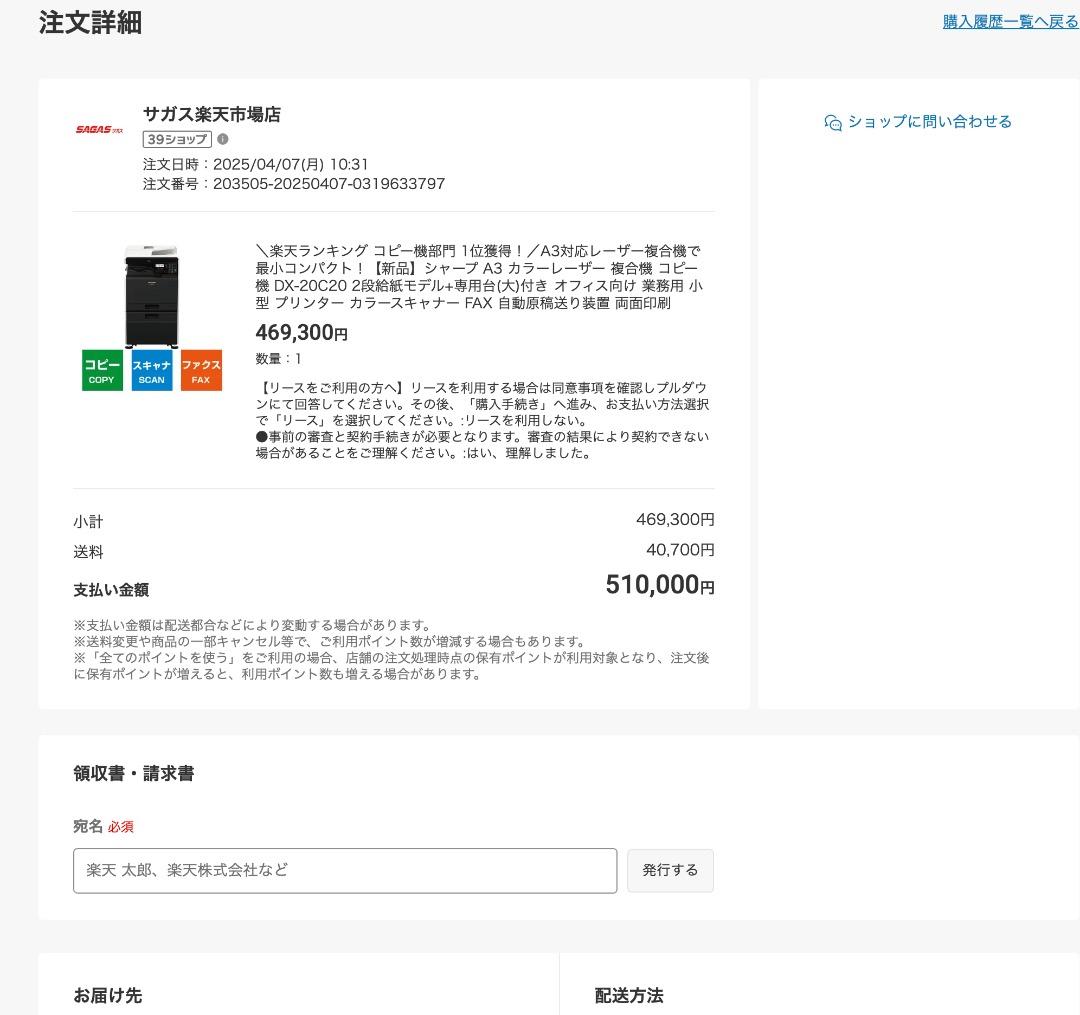Click the orange ファクス FAX badge

[x=201, y=370]
